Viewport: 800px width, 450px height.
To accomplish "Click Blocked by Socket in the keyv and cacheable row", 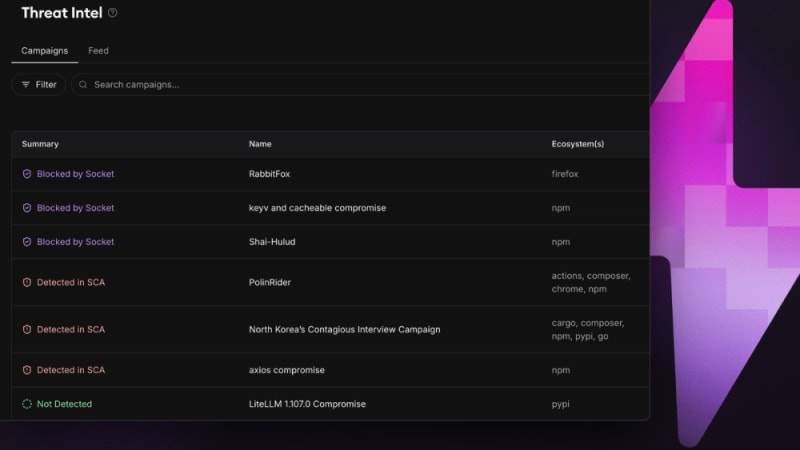I will click(x=76, y=208).
